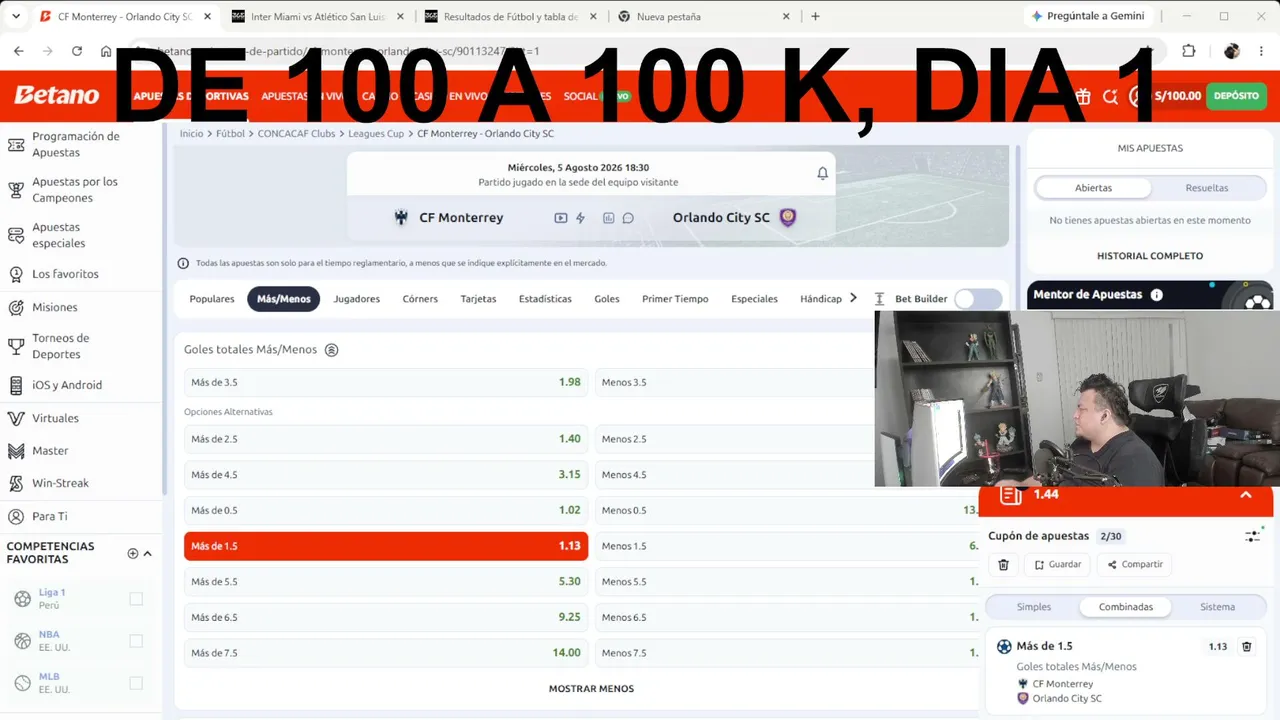1280x720 pixels.
Task: Switch to the Estadísticas market tab
Action: (545, 299)
